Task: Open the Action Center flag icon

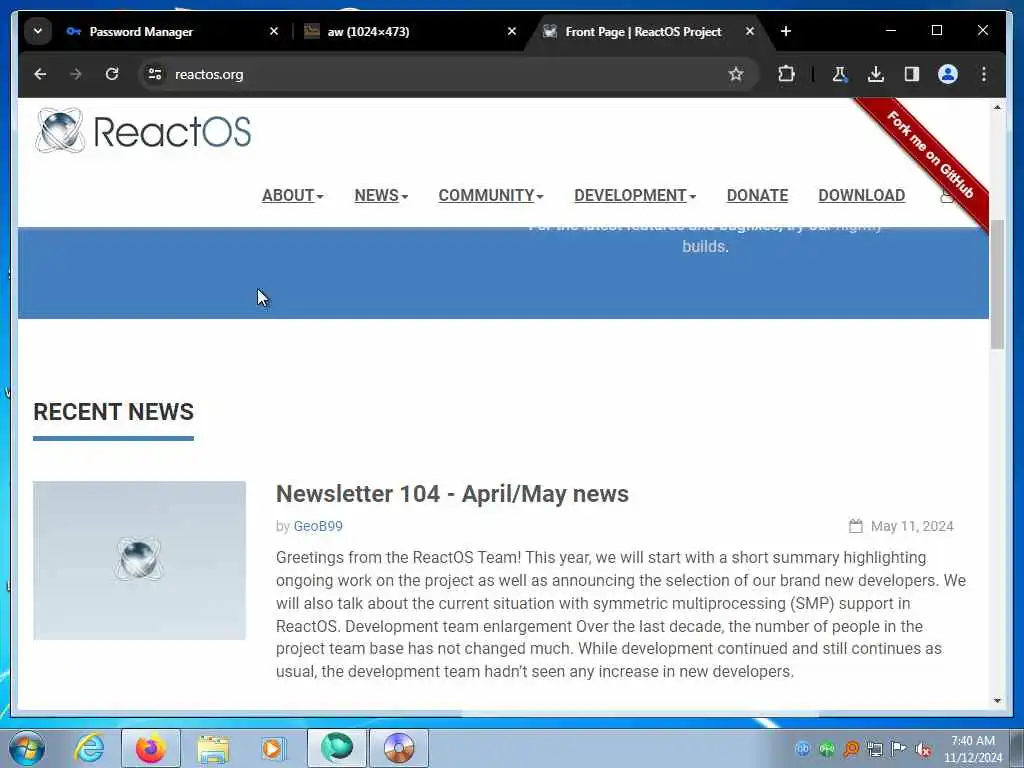Action: [x=899, y=749]
